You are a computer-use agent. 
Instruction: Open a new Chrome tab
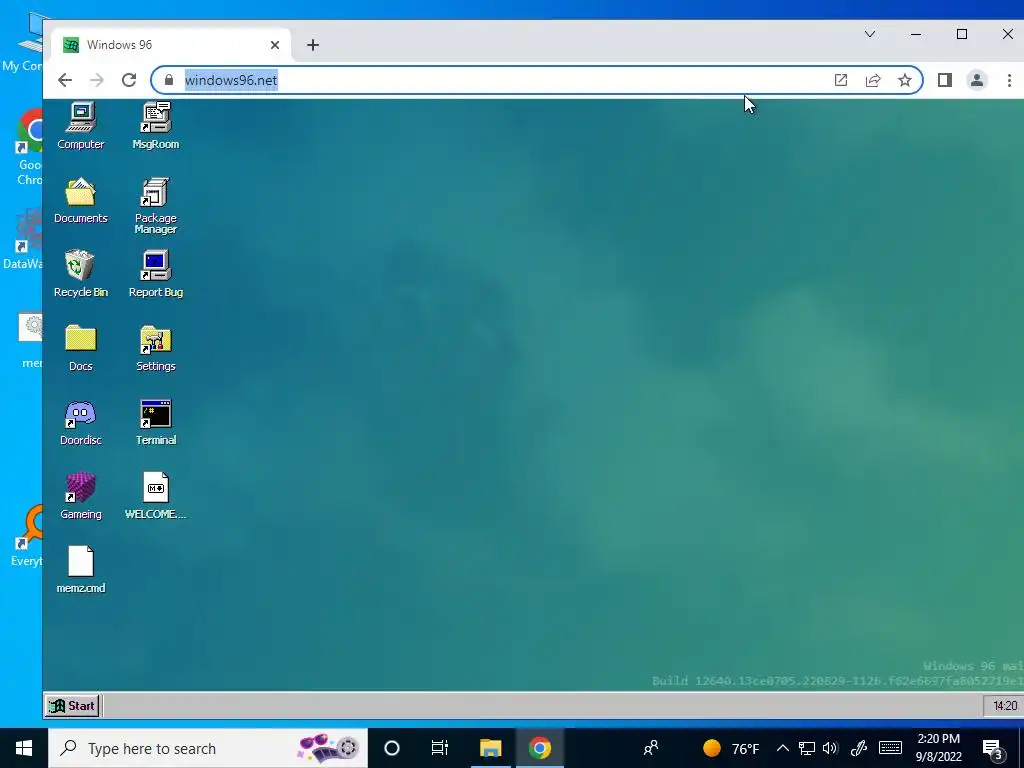[313, 45]
